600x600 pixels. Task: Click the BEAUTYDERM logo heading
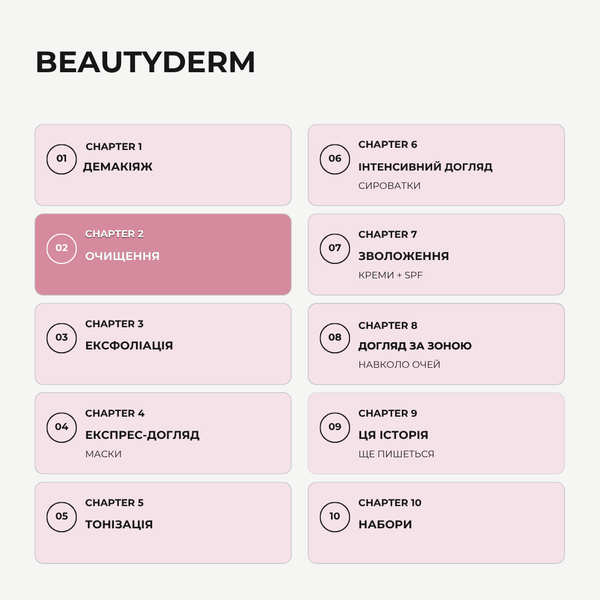[x=145, y=62]
